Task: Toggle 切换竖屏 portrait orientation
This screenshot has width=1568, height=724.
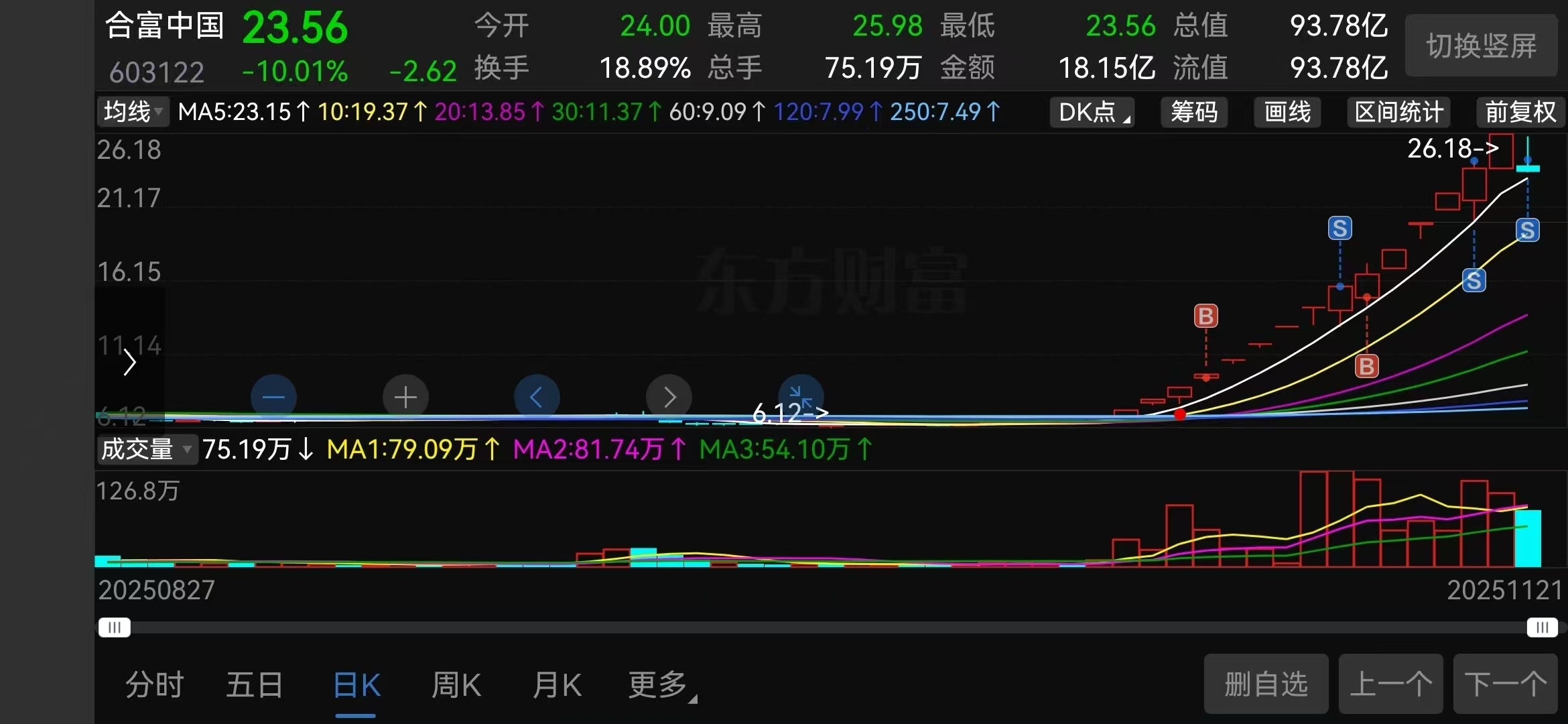Action: coord(1481,46)
